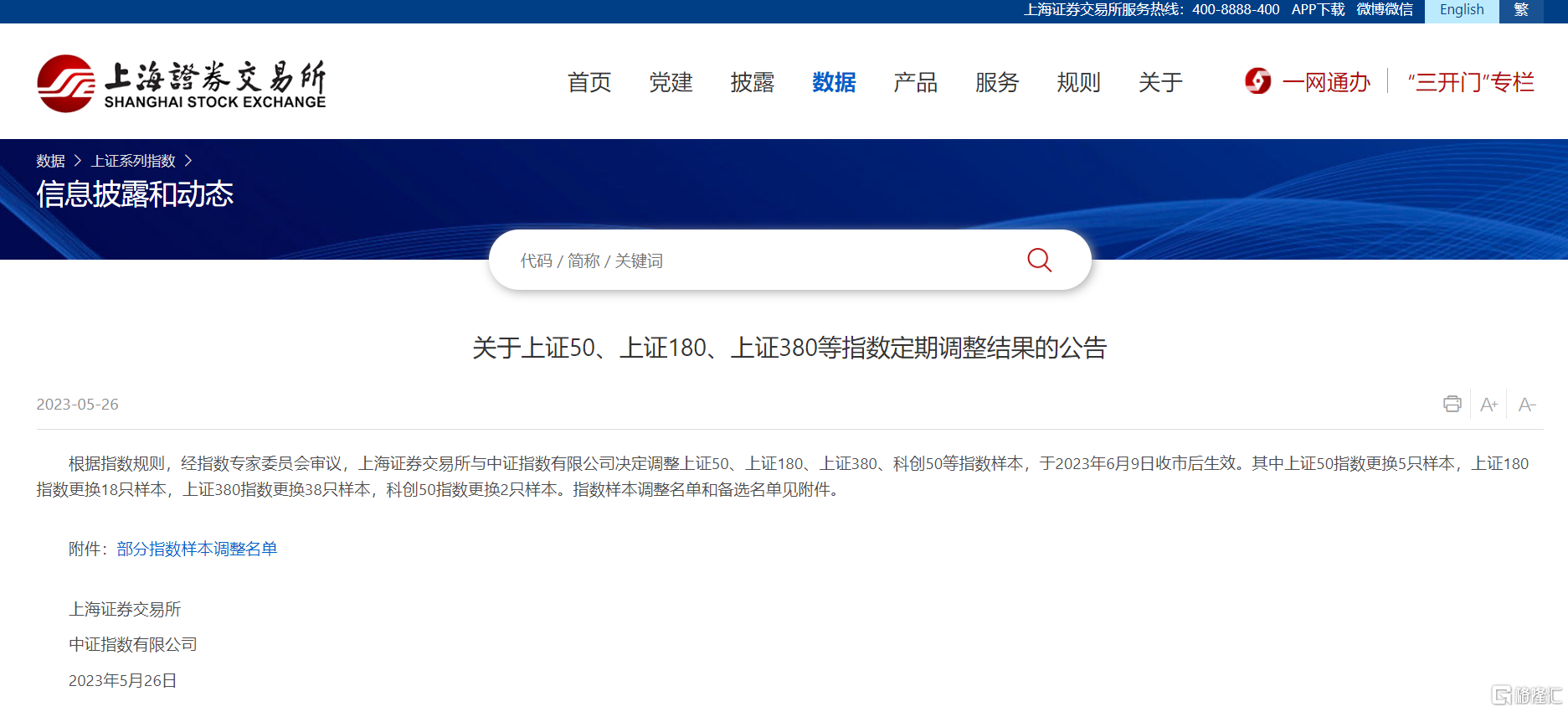Switch site language to English
The width and height of the screenshot is (1568, 712).
click(x=1462, y=10)
